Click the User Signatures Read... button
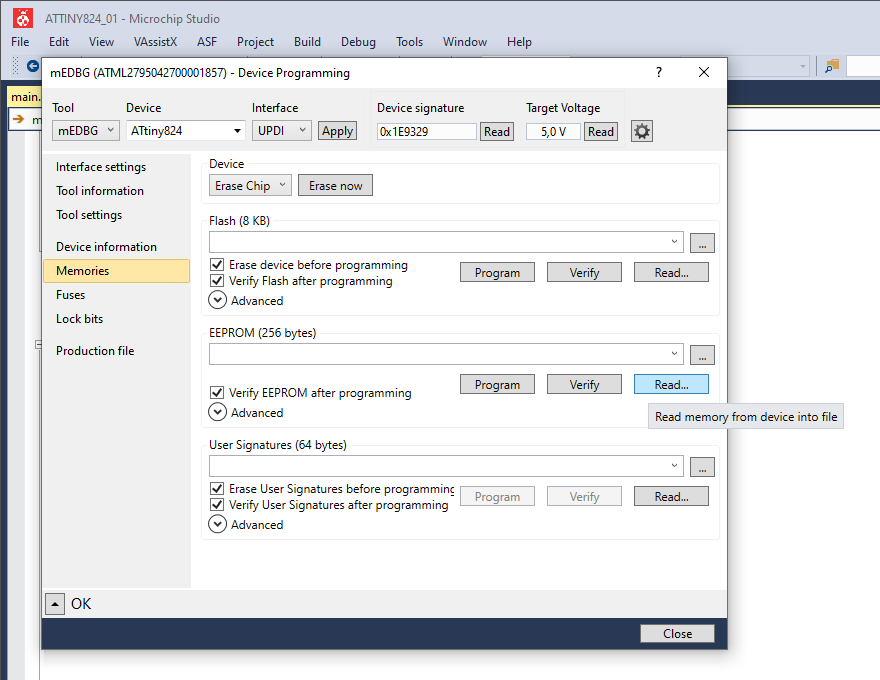The width and height of the screenshot is (880, 680). 671,497
